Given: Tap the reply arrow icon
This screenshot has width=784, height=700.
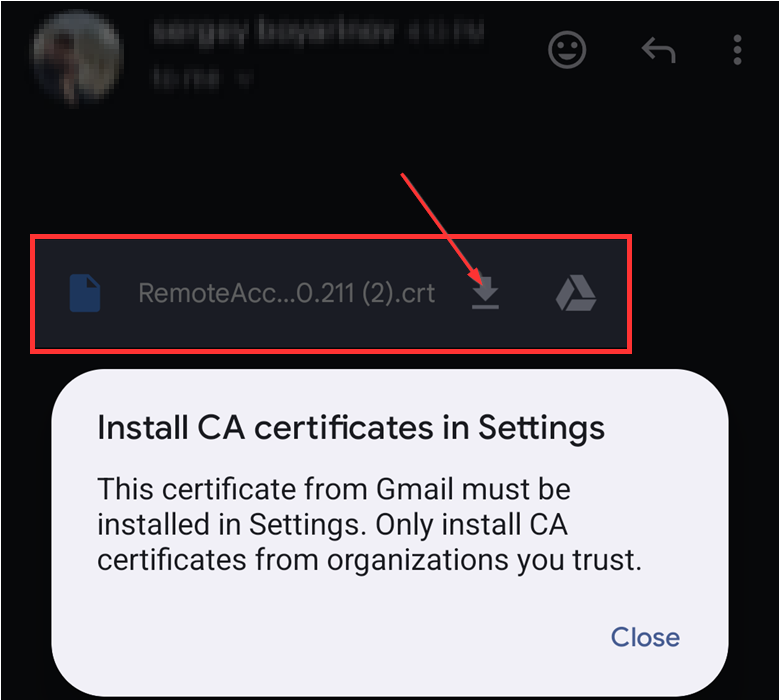Looking at the screenshot, I should pos(658,50).
